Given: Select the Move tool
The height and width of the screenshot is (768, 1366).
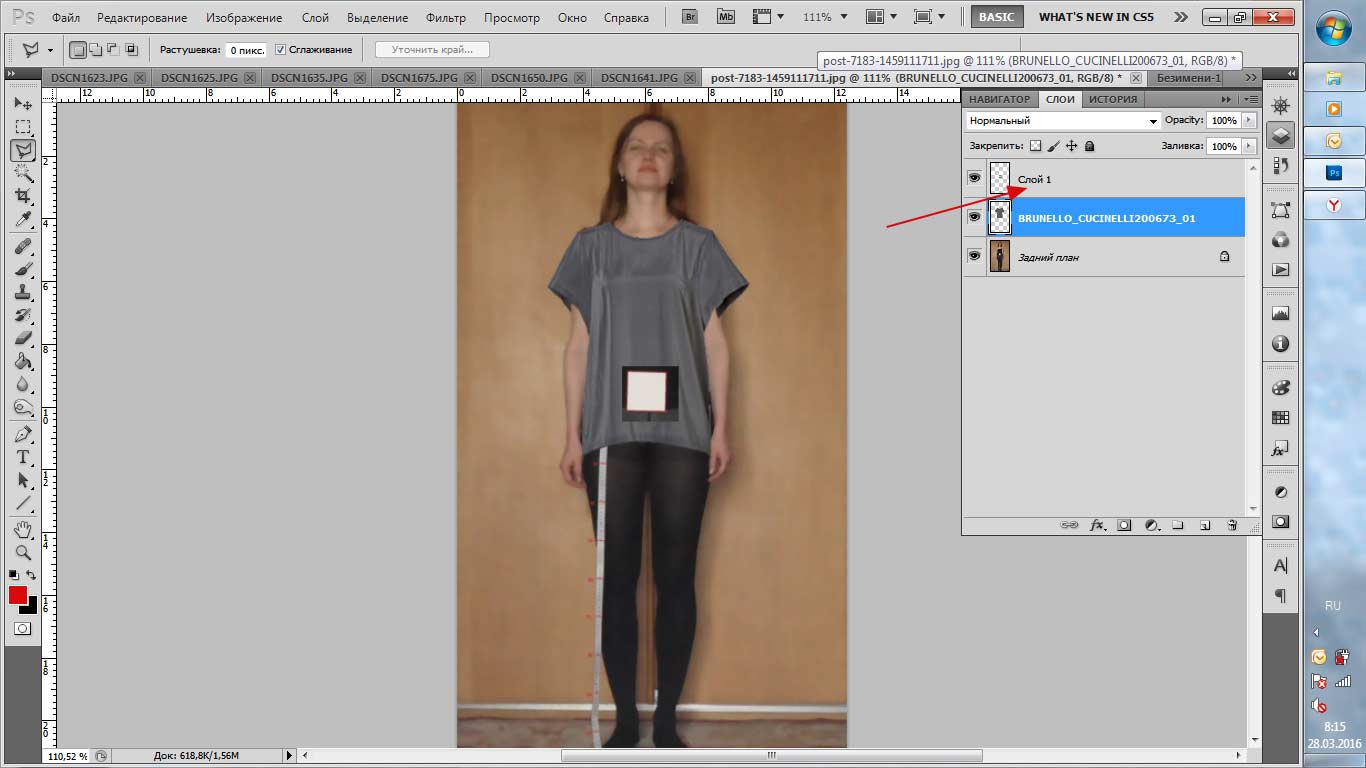Looking at the screenshot, I should pyautogui.click(x=22, y=104).
